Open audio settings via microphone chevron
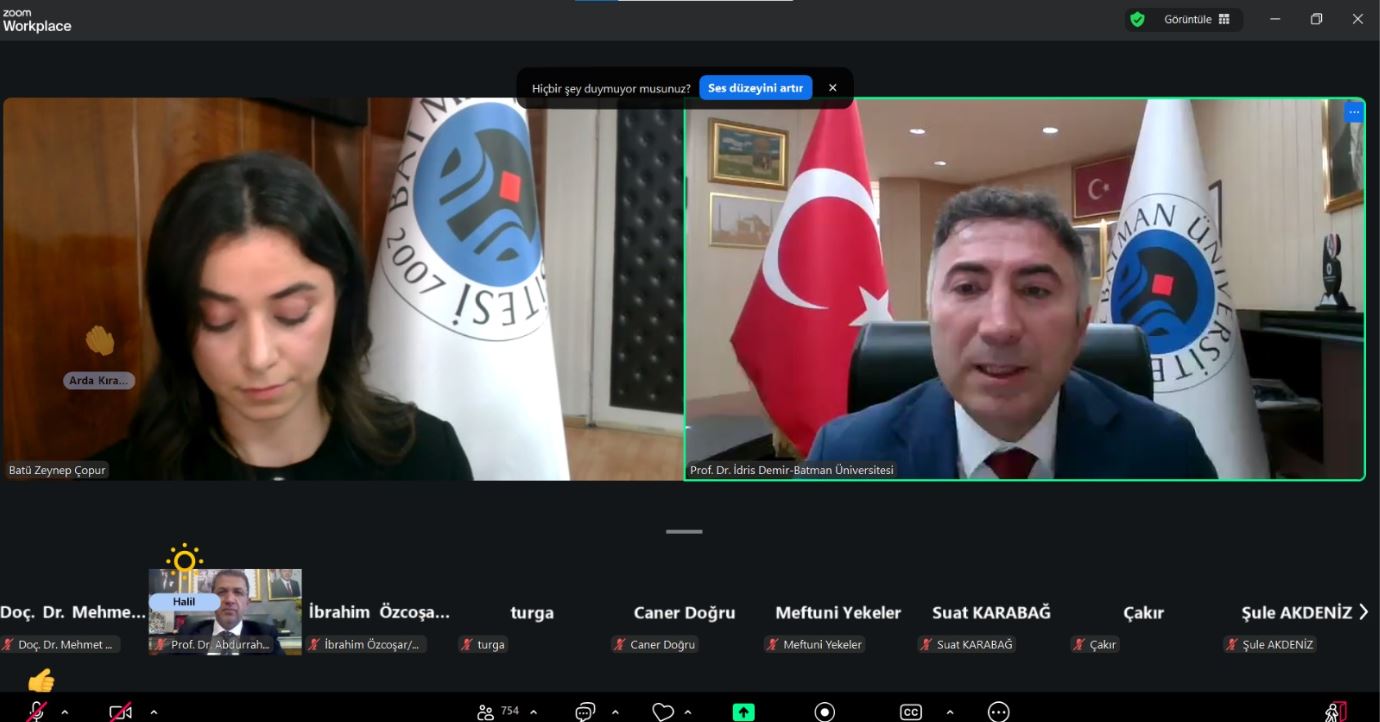Image resolution: width=1380 pixels, height=722 pixels. (65, 711)
